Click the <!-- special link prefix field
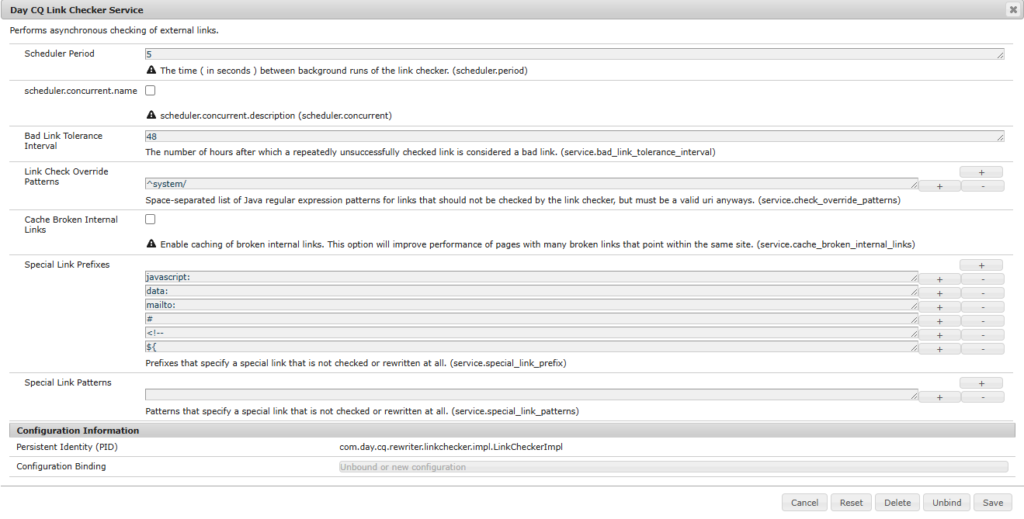 [x=531, y=334]
